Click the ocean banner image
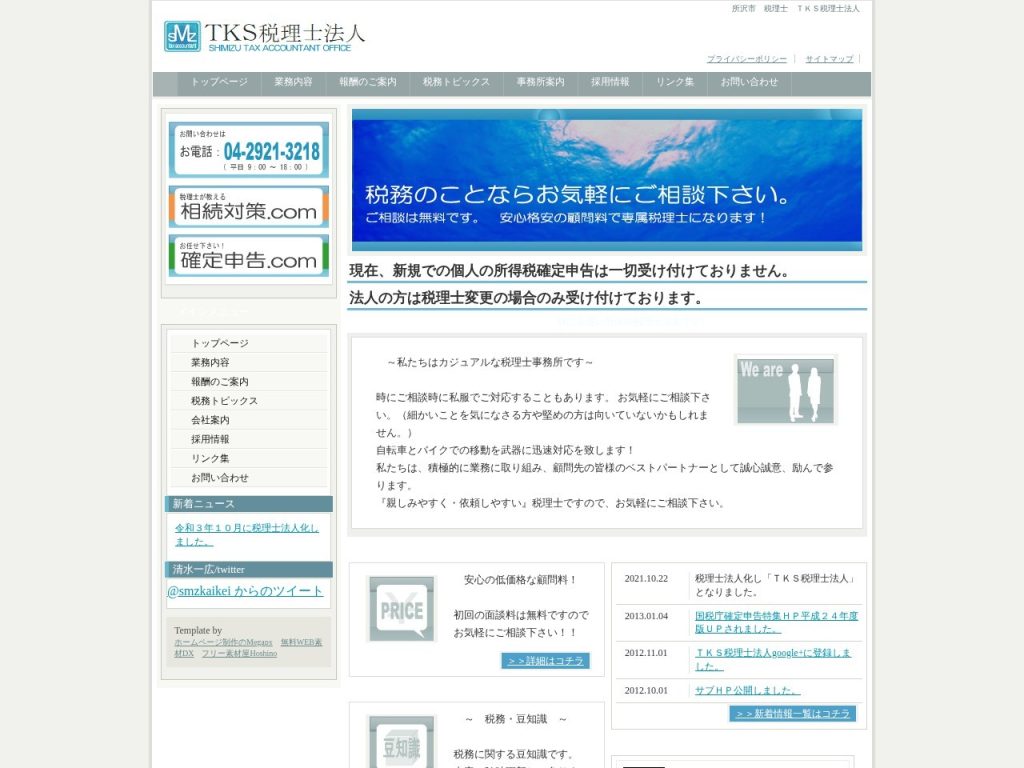Viewport: 1024px width, 768px height. pyautogui.click(x=607, y=180)
